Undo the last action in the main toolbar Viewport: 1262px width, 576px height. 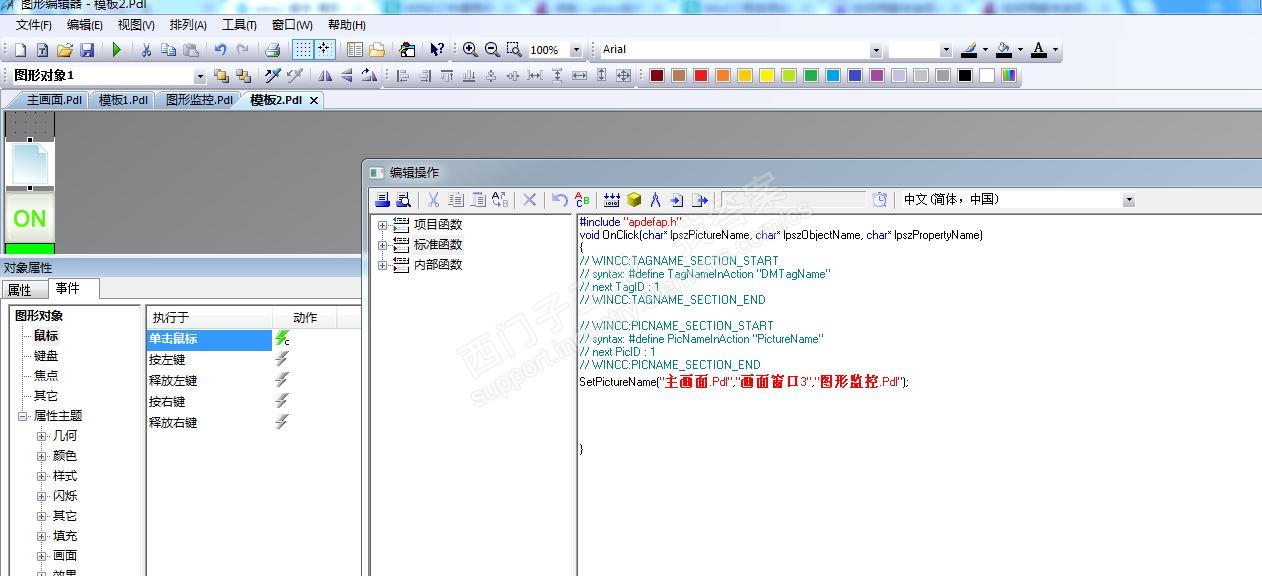click(x=220, y=50)
